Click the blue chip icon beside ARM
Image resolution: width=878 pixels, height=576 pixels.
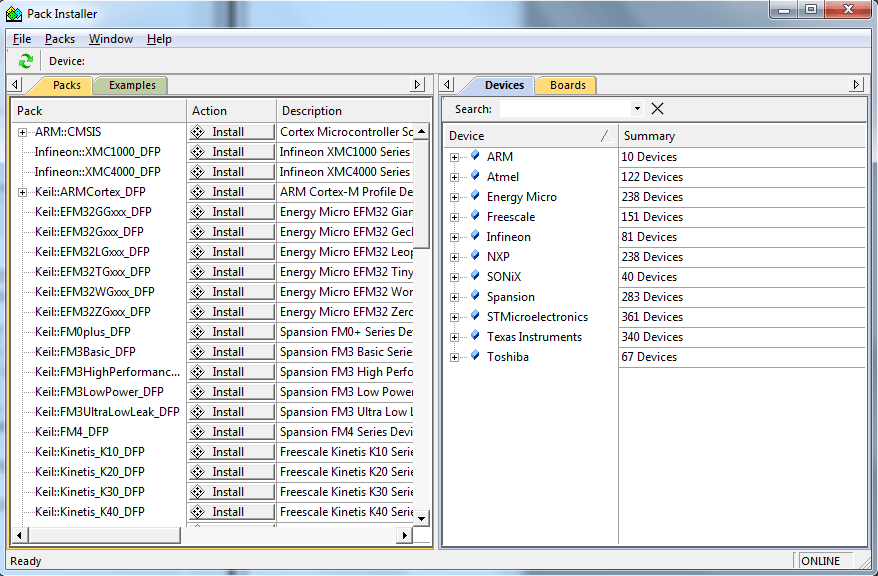click(475, 156)
